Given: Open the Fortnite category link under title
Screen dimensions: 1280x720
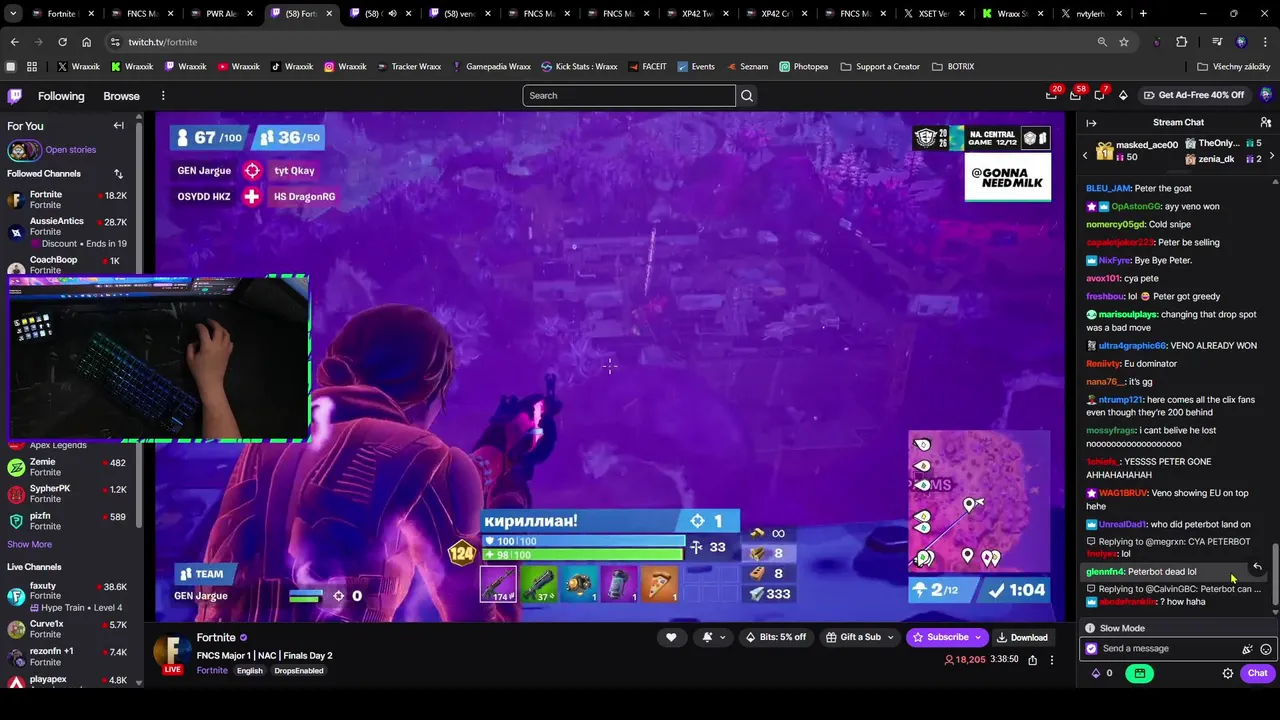Looking at the screenshot, I should coord(211,671).
